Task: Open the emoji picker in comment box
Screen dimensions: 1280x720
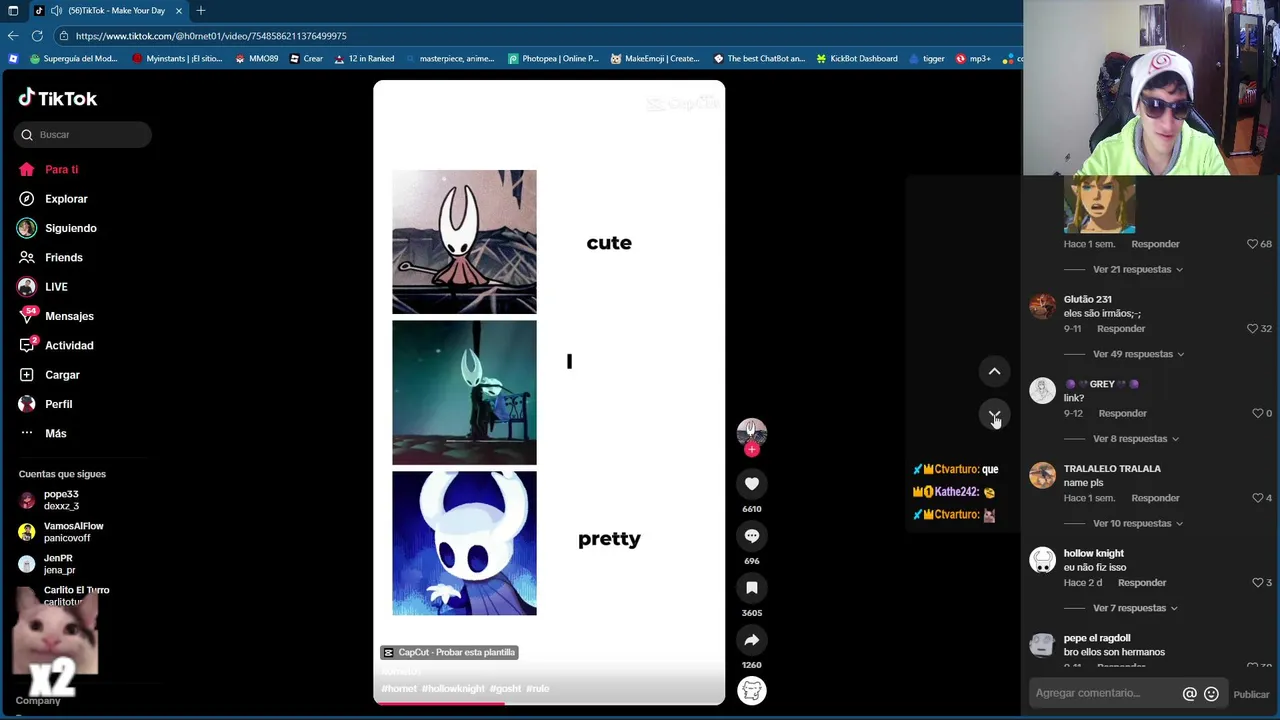Action: [x=1211, y=694]
